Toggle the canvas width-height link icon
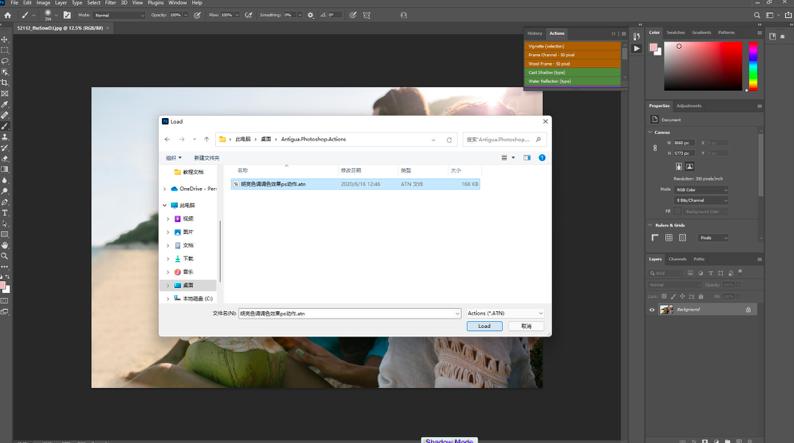The image size is (794, 443). click(x=656, y=148)
